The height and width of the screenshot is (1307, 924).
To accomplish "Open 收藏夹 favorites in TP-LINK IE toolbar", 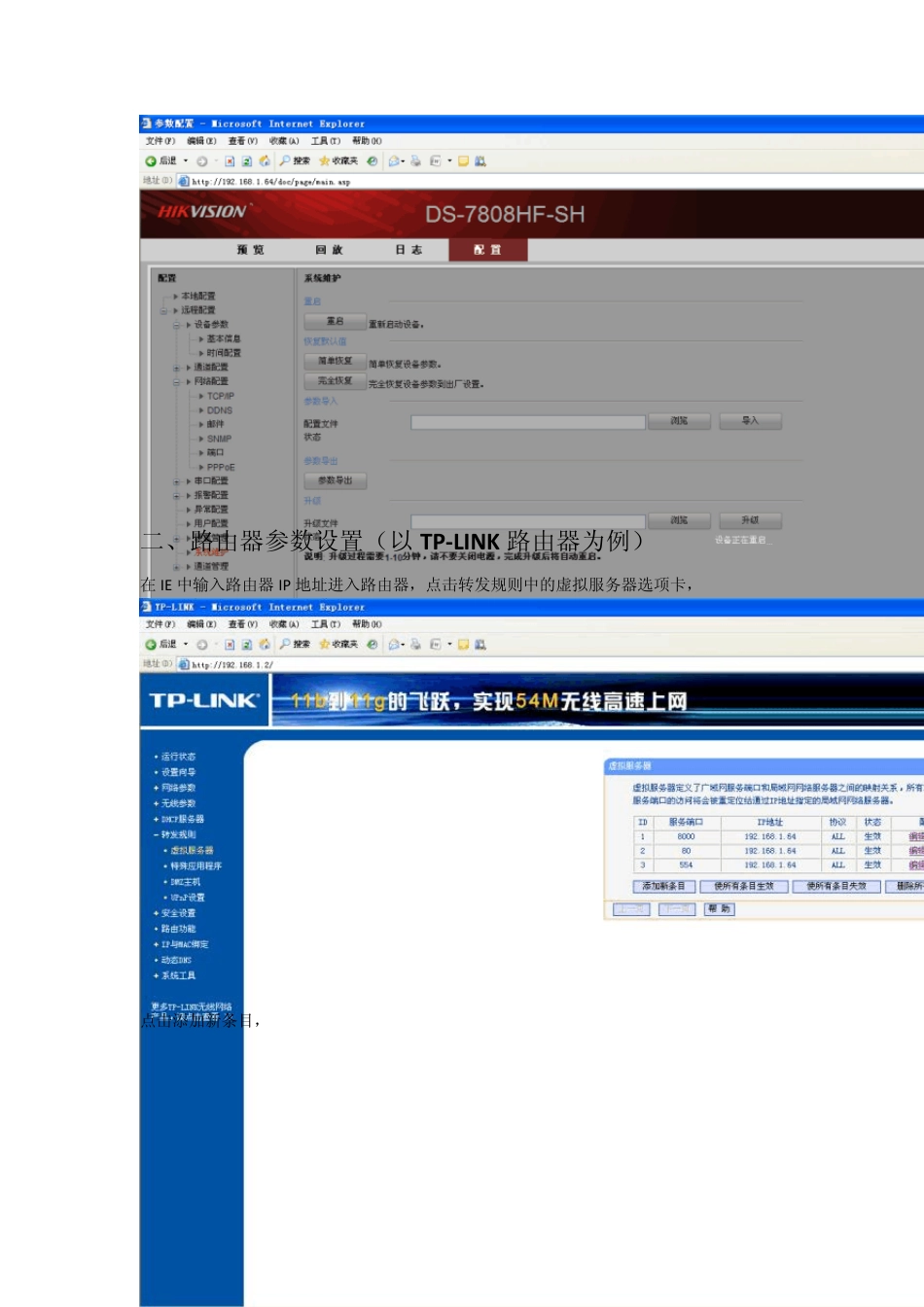I will (338, 645).
